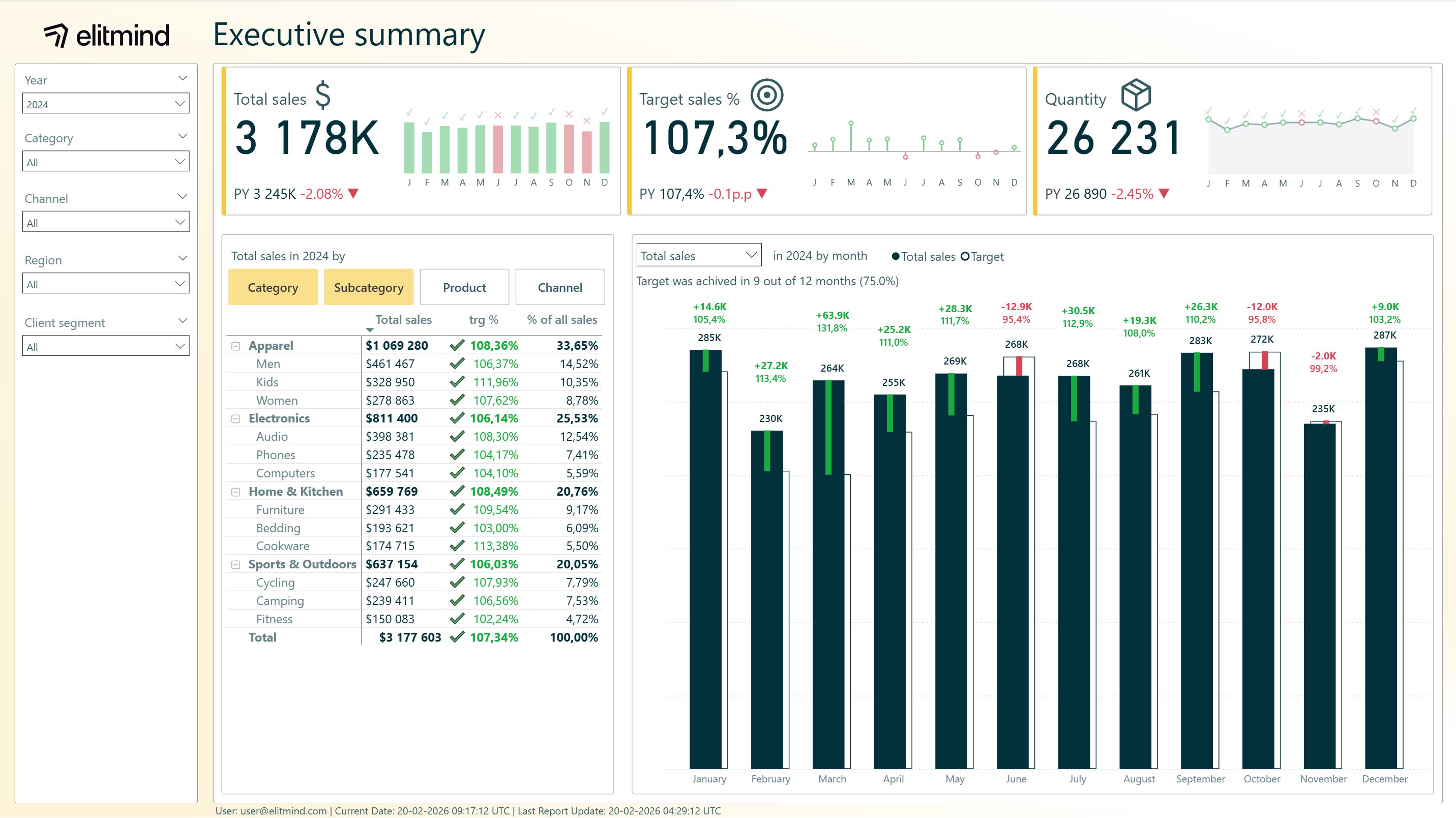The height and width of the screenshot is (818, 1456).
Task: Click the dollar sign icon beside Total sales
Action: click(323, 95)
